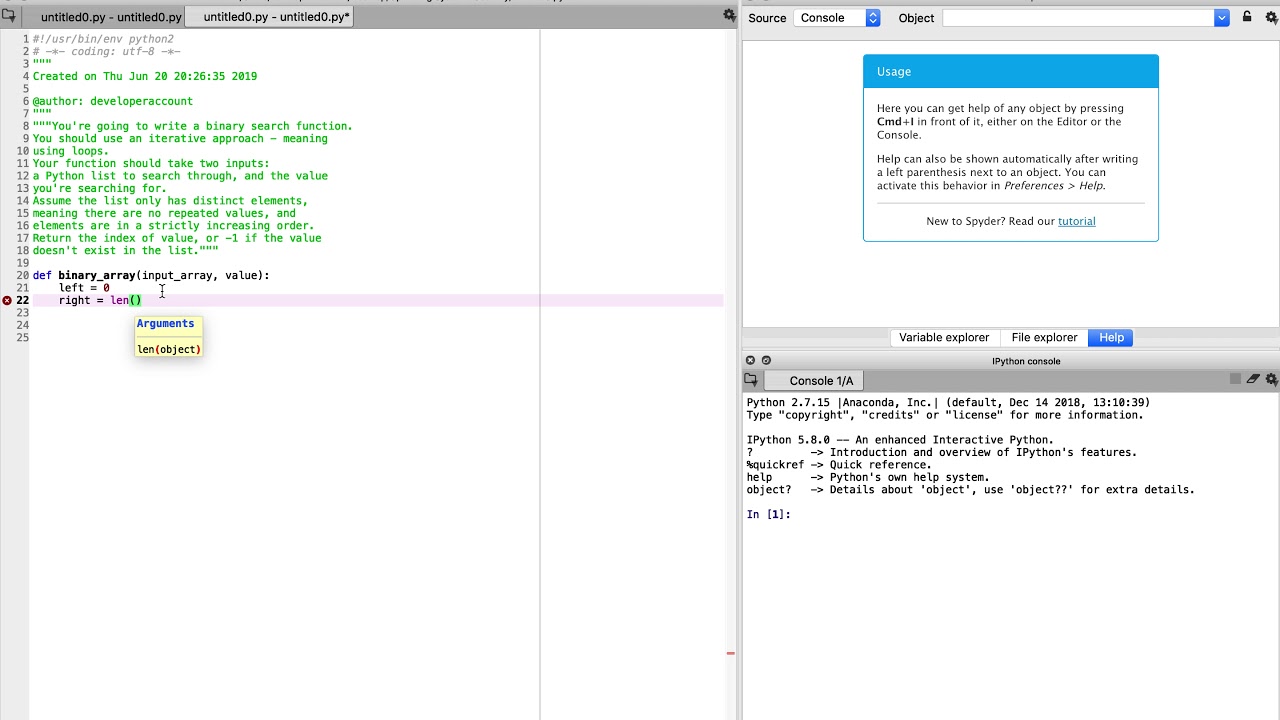
Task: Switch to the File explorer tab
Action: (x=1044, y=338)
